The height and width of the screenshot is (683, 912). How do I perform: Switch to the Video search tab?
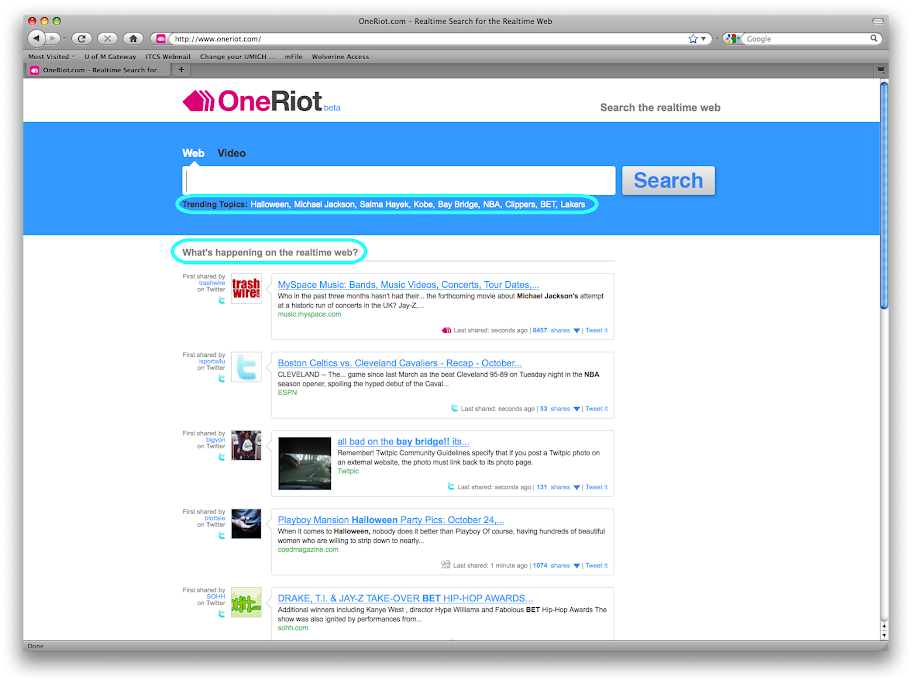pos(231,153)
